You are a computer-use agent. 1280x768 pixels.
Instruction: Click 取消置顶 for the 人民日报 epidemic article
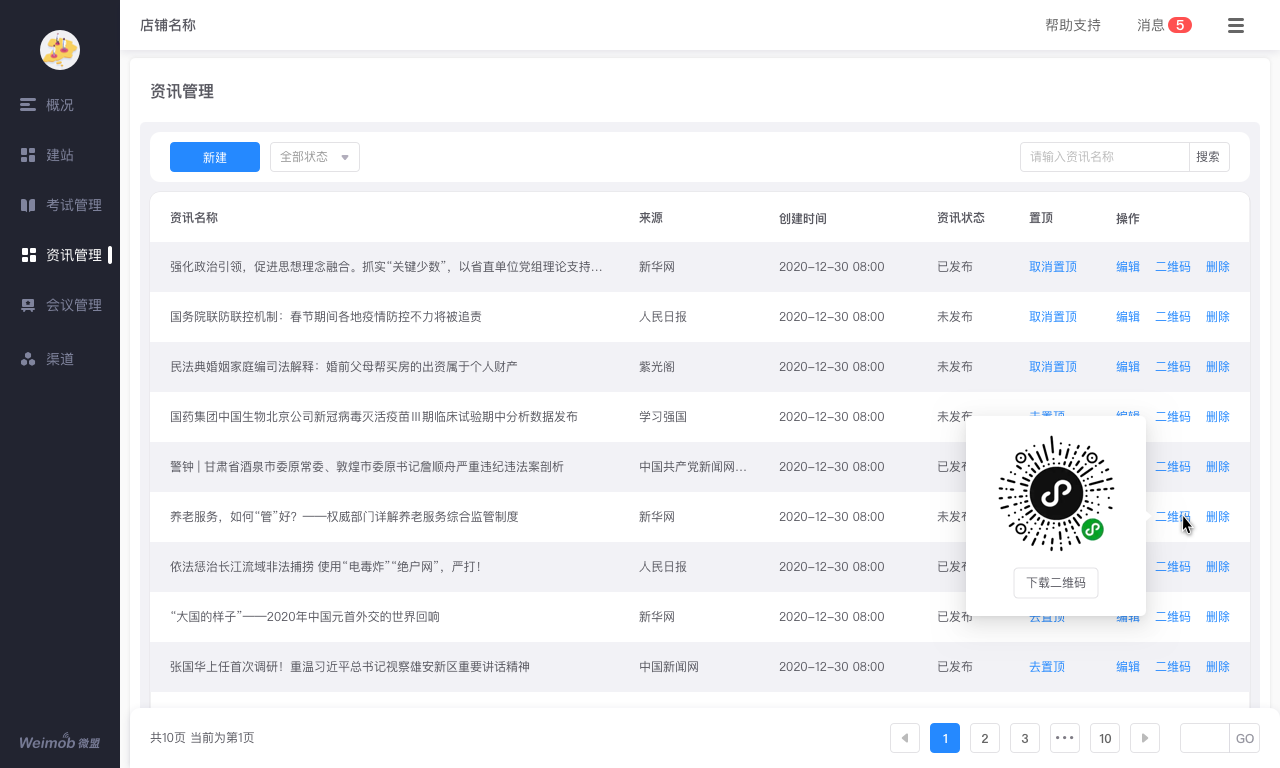click(x=1053, y=317)
